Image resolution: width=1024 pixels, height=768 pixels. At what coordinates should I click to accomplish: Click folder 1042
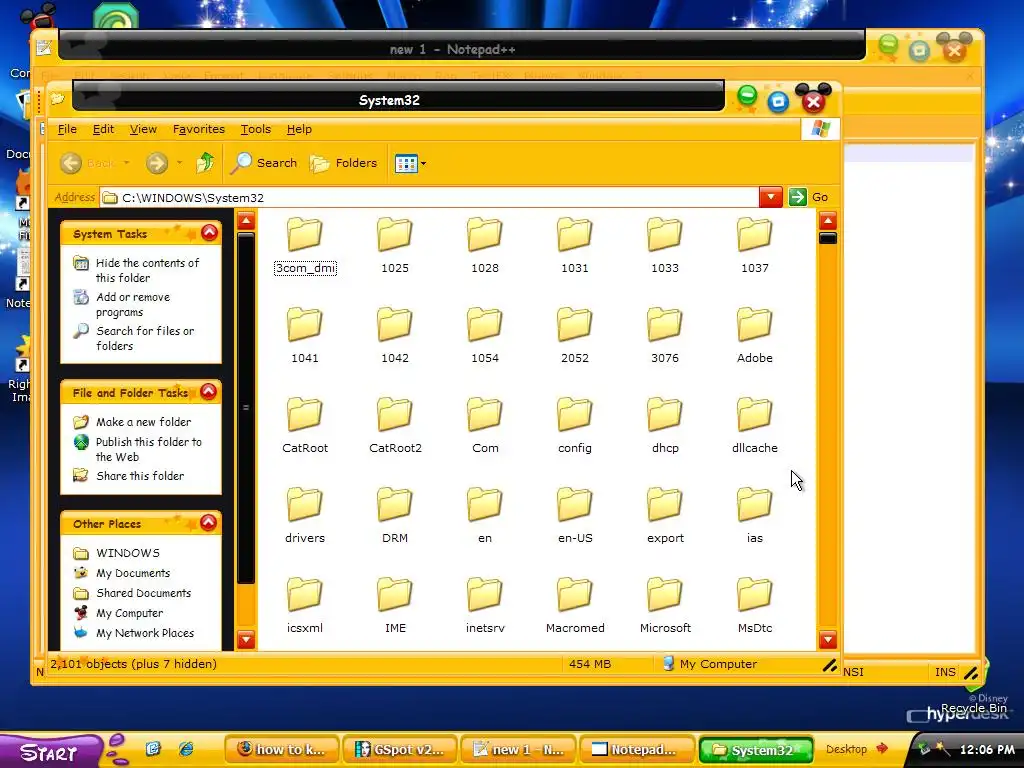point(395,336)
